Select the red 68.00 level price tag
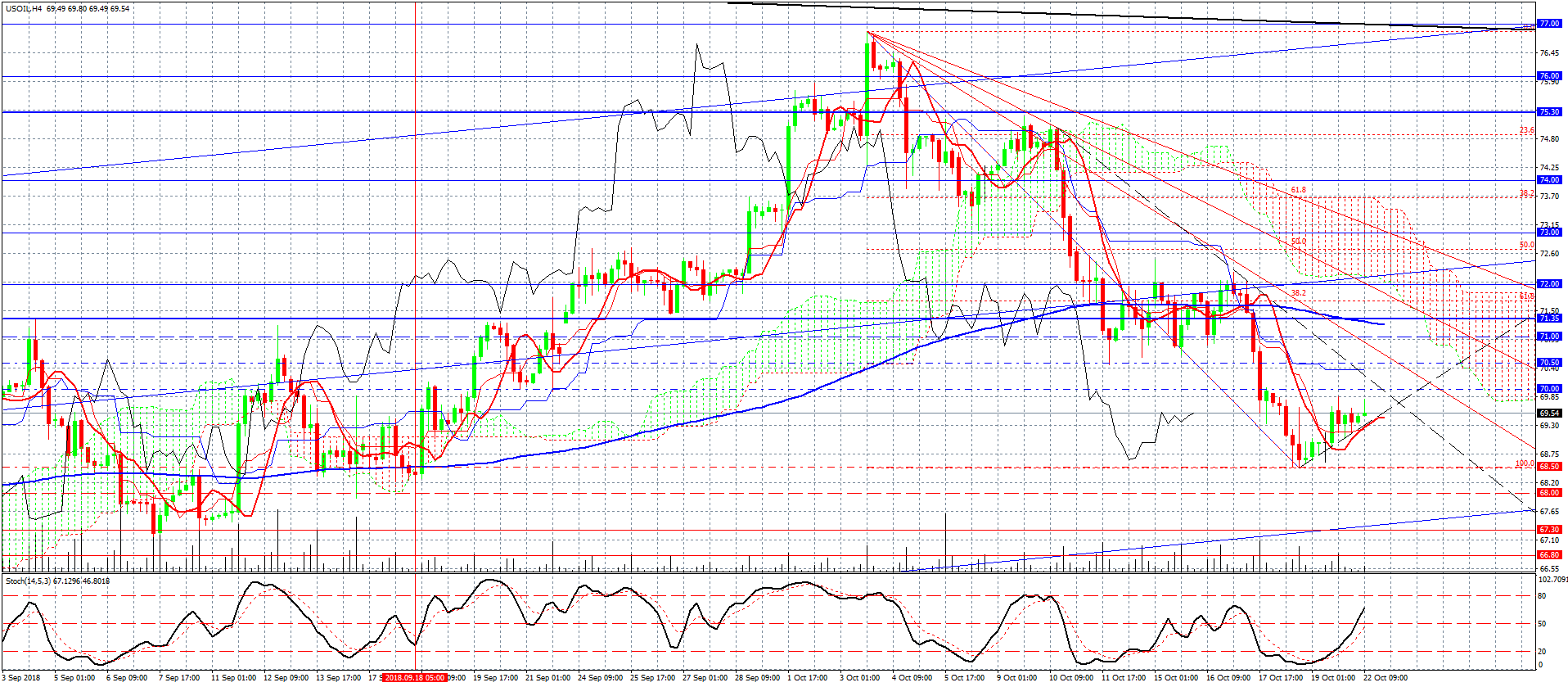This screenshot has height=687, width=1568. 1549,493
